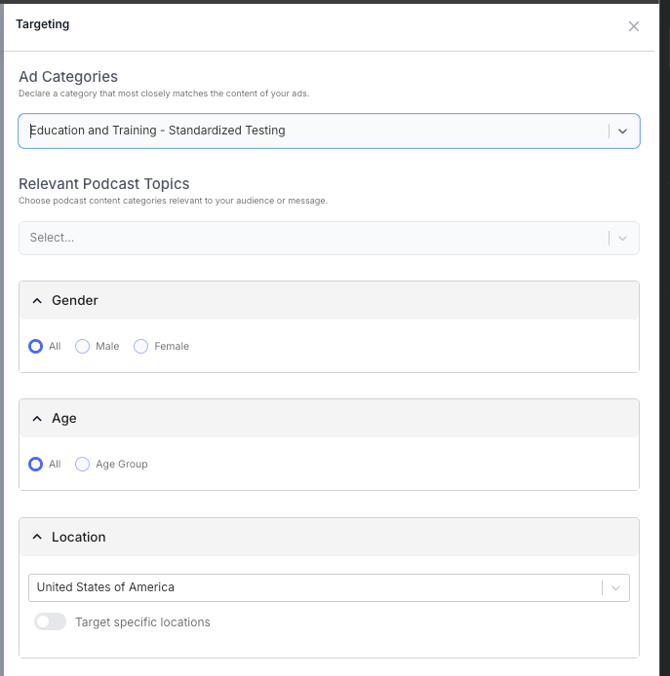Viewport: 670px width, 676px height.
Task: Select the Female gender option
Action: (x=141, y=346)
